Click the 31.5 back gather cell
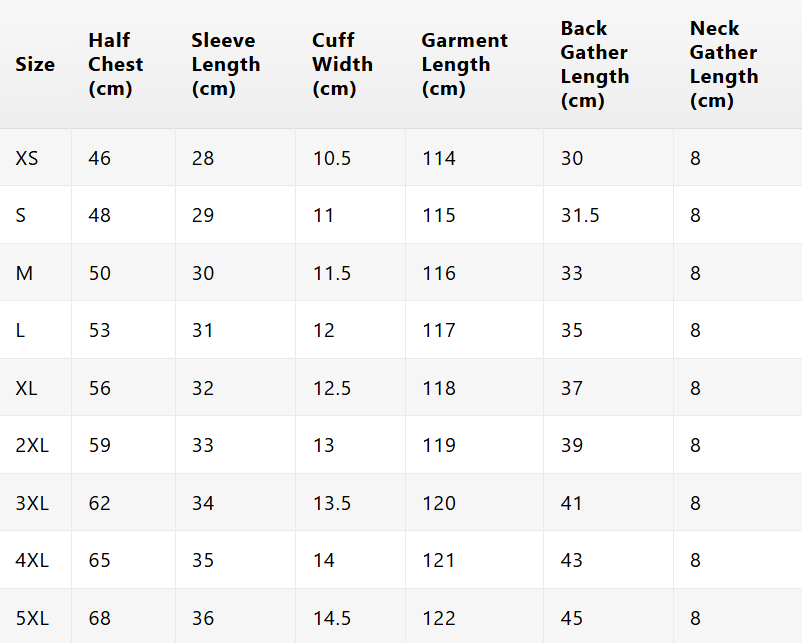 click(580, 215)
